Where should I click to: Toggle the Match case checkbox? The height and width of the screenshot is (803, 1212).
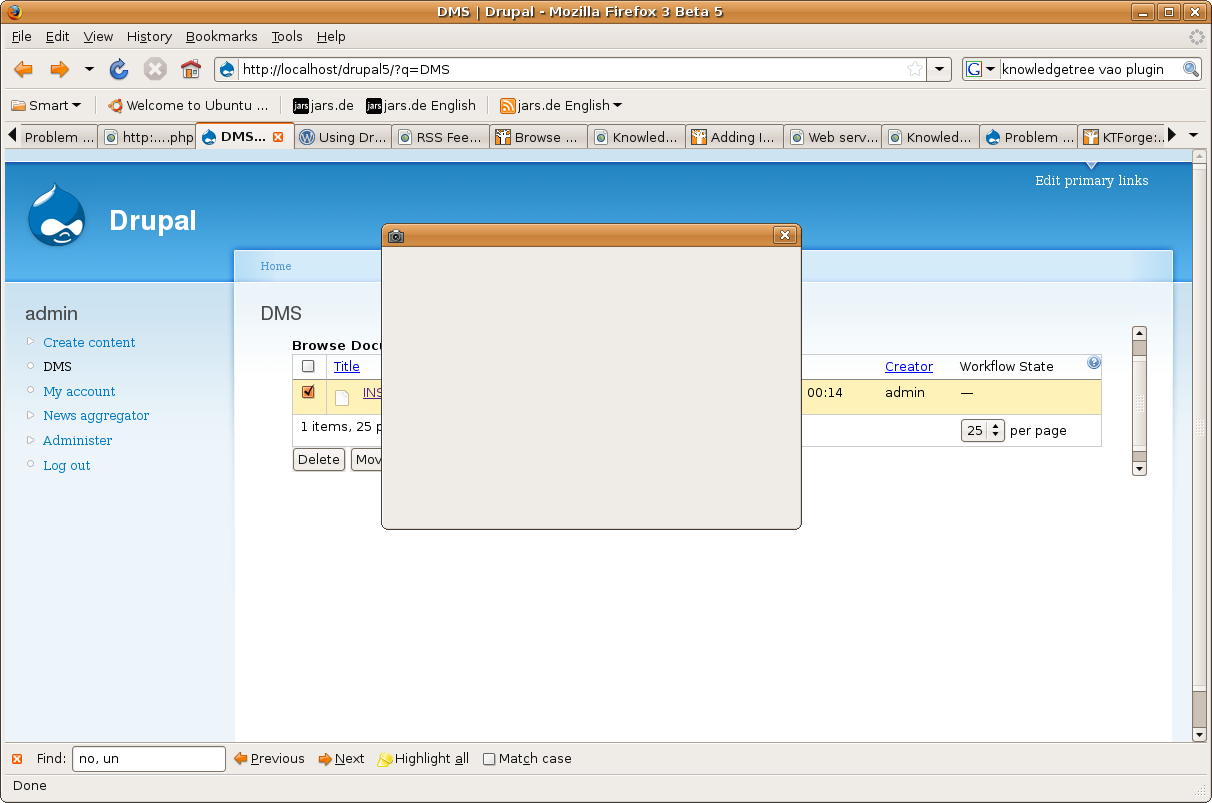tap(489, 759)
